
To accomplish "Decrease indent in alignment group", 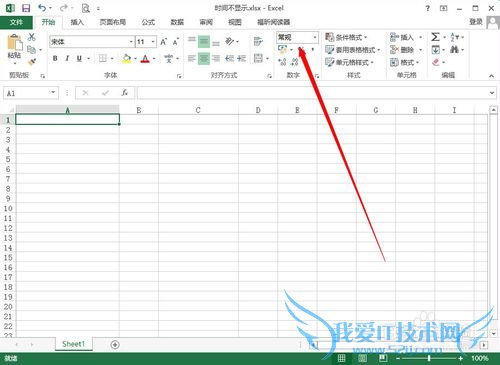I will (x=229, y=59).
